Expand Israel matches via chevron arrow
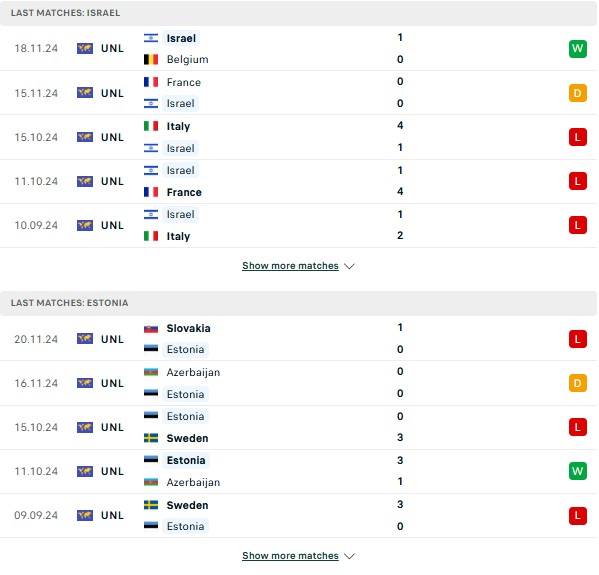The image size is (599, 575). click(x=349, y=266)
